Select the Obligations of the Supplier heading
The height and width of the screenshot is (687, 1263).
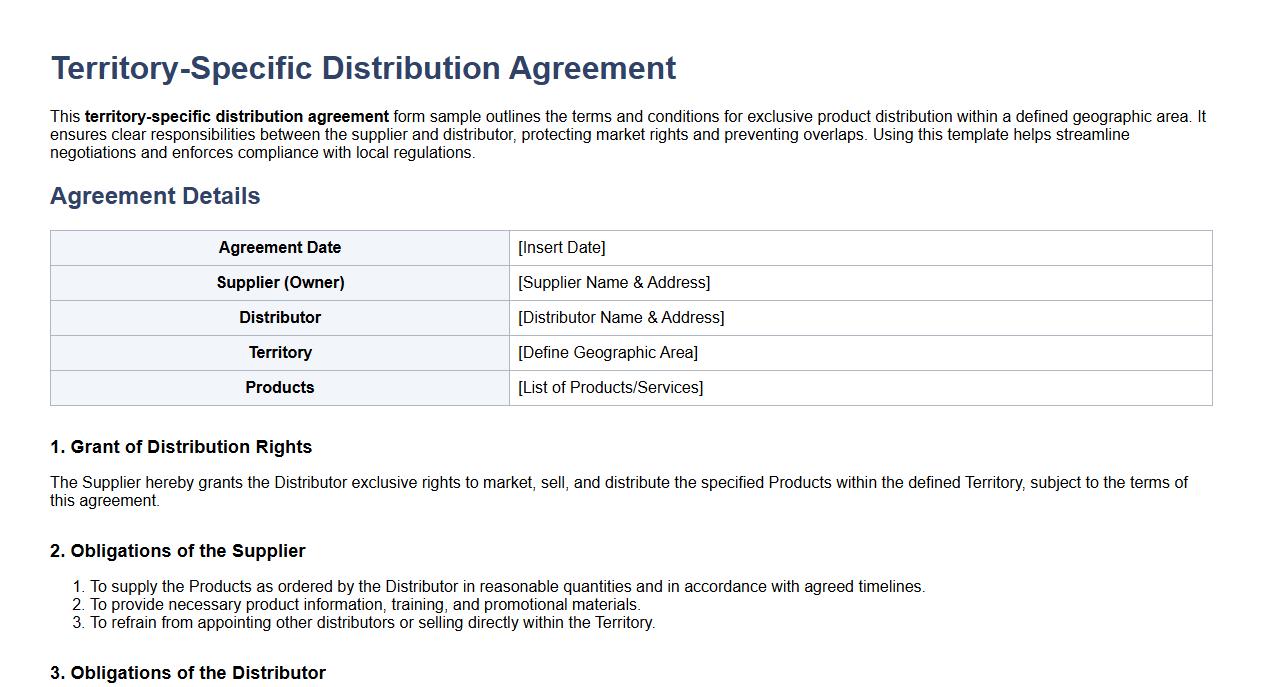click(177, 551)
